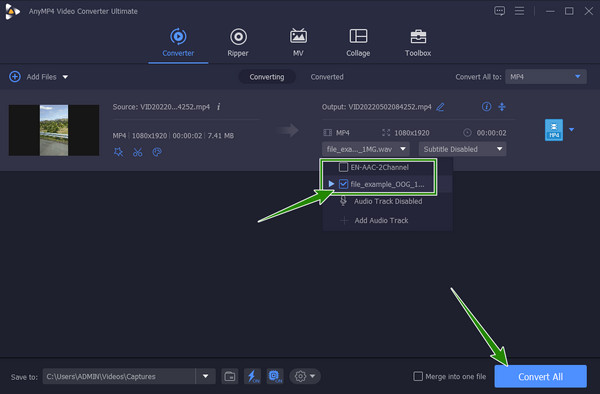Expand the Add Files dropdown arrow
The height and width of the screenshot is (394, 600).
coord(65,77)
